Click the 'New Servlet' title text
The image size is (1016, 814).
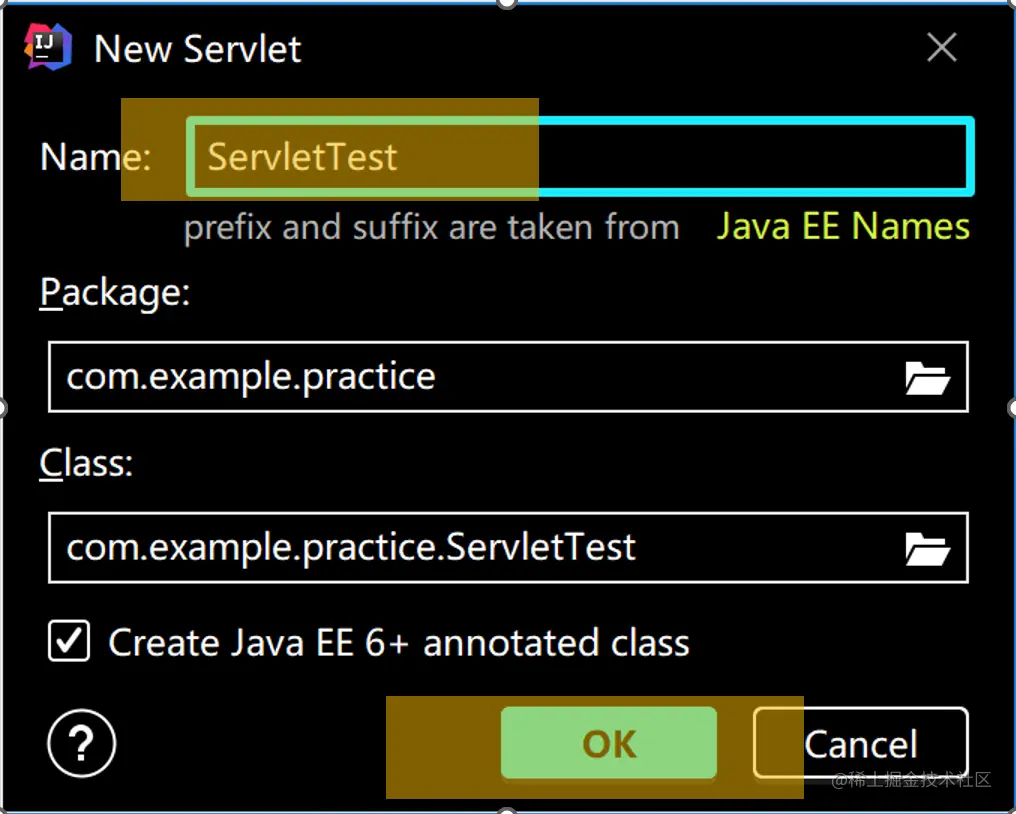pos(197,48)
